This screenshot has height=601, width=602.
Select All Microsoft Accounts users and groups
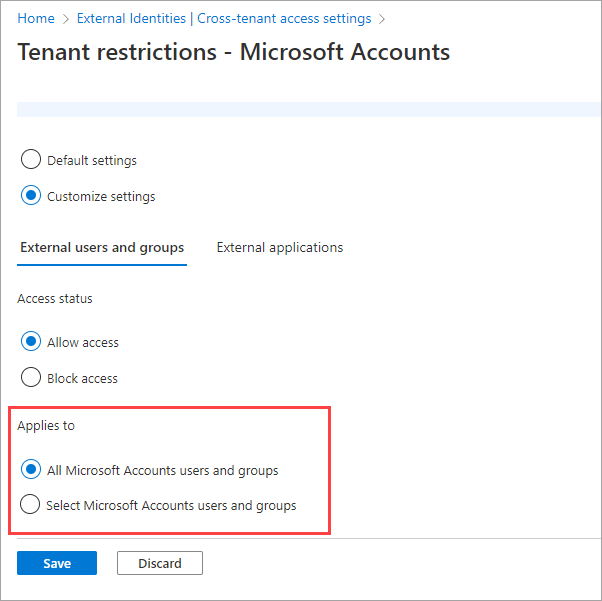(x=31, y=469)
